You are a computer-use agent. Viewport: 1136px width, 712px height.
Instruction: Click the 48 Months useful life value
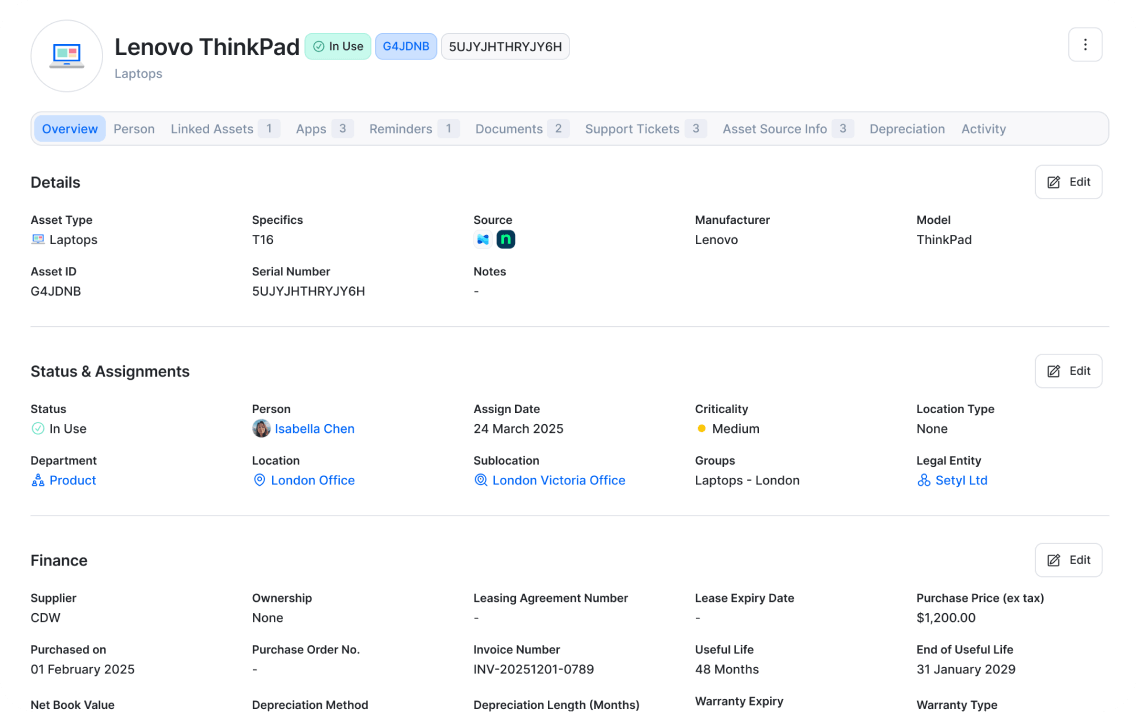point(727,669)
